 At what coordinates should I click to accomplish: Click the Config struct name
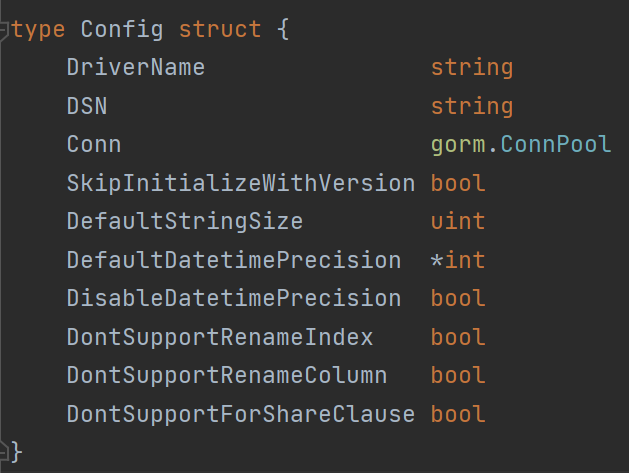[x=122, y=29]
